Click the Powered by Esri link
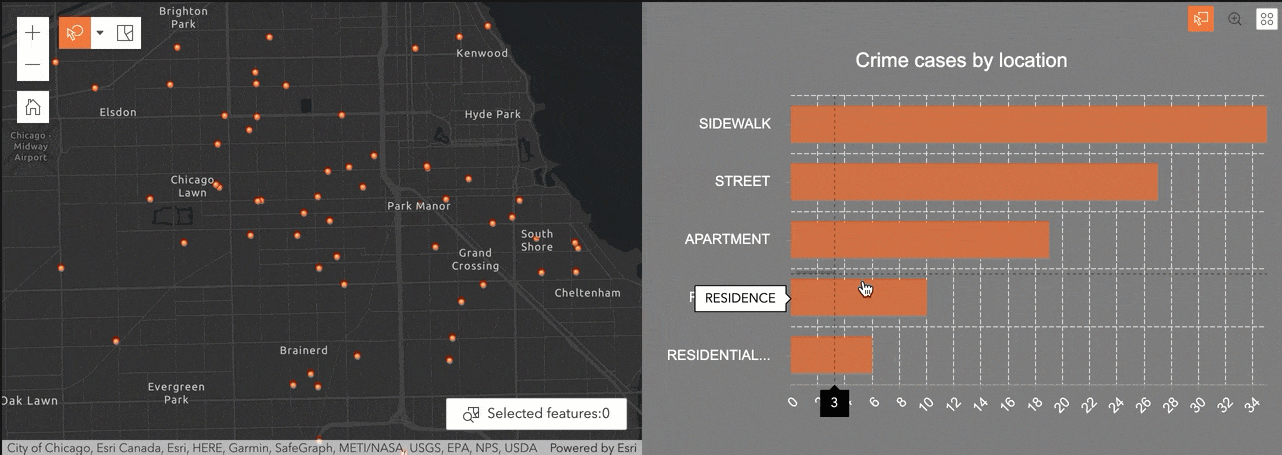This screenshot has width=1282, height=455. click(x=594, y=448)
